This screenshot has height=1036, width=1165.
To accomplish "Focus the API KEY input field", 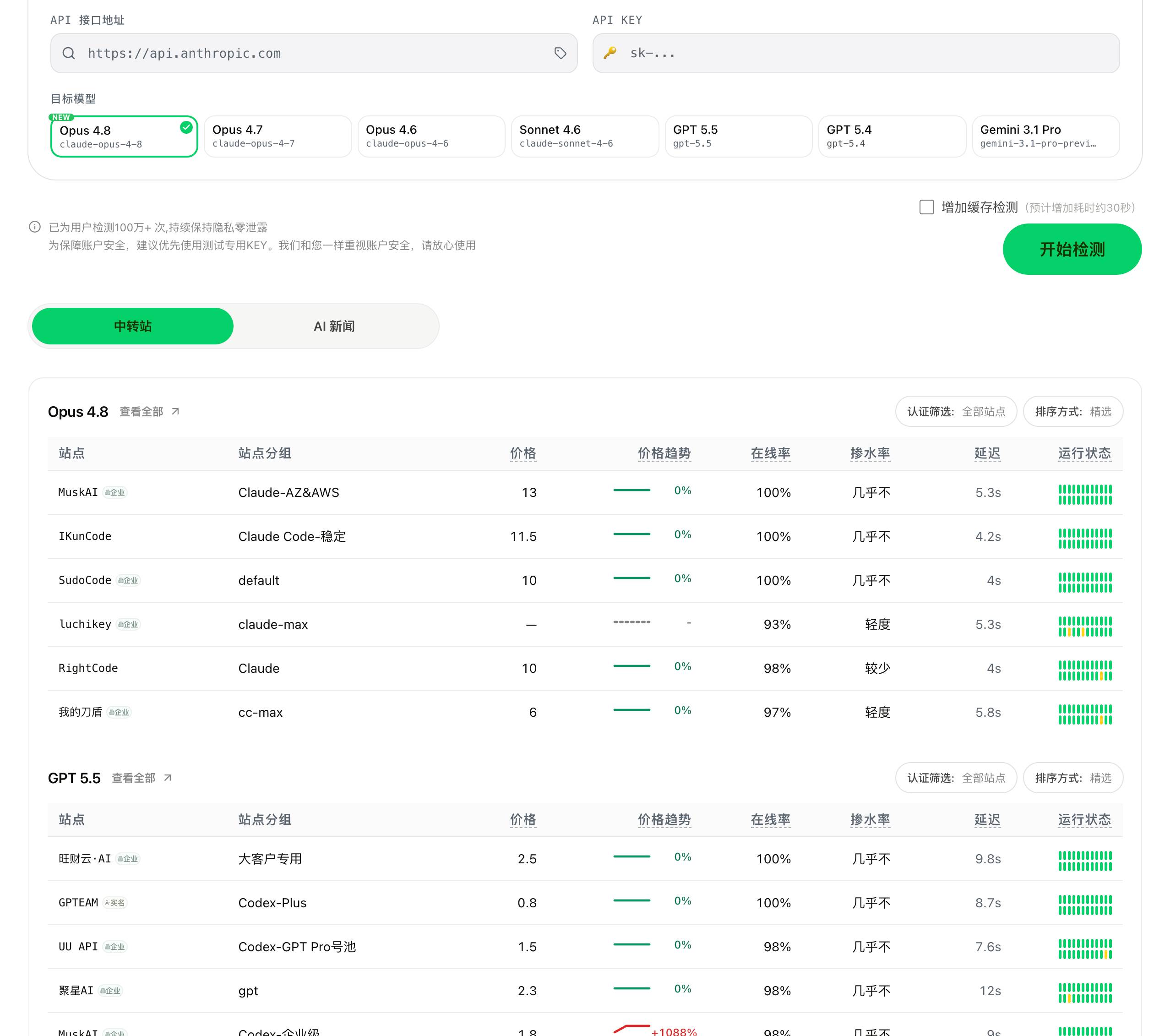I will pyautogui.click(x=856, y=53).
